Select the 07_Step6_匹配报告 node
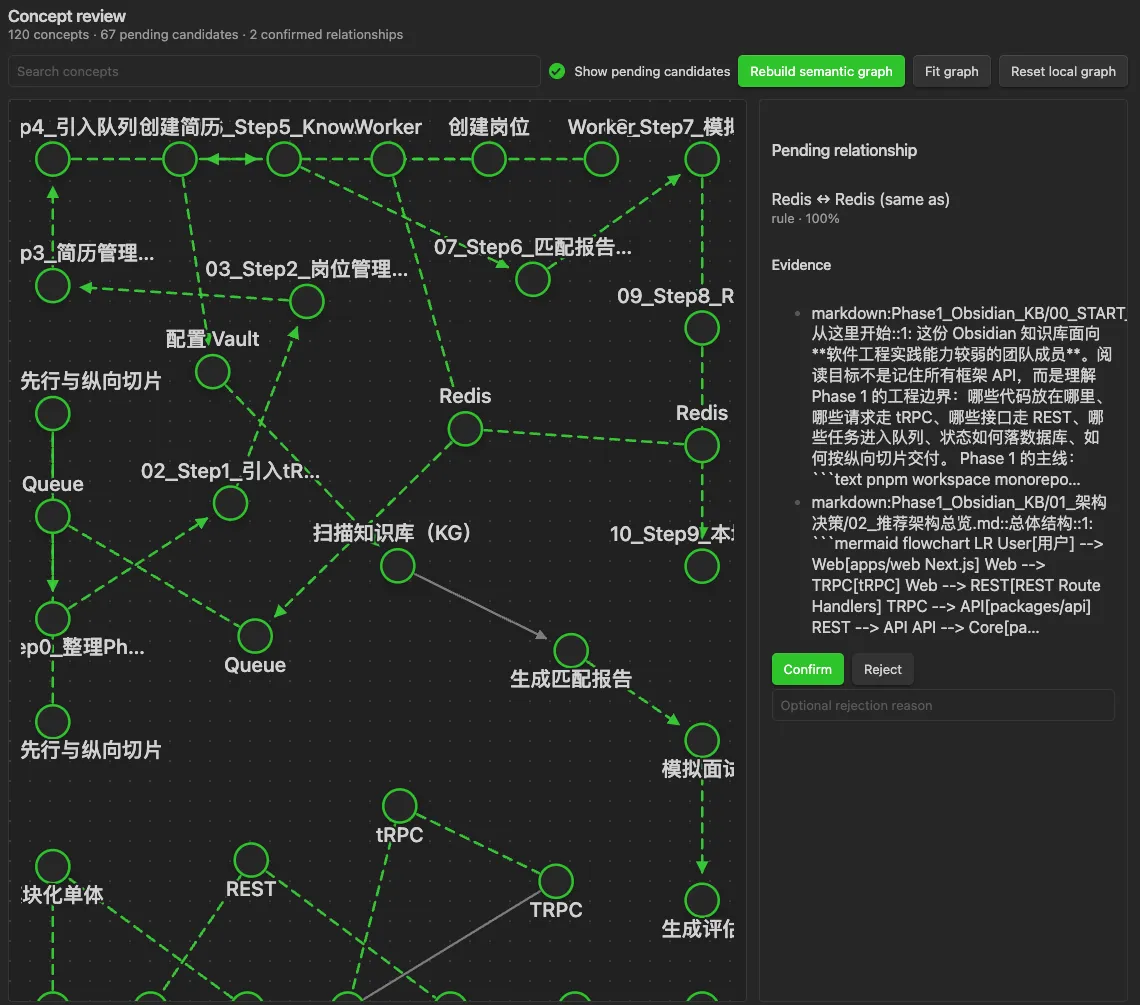1140x1005 pixels. 532,279
